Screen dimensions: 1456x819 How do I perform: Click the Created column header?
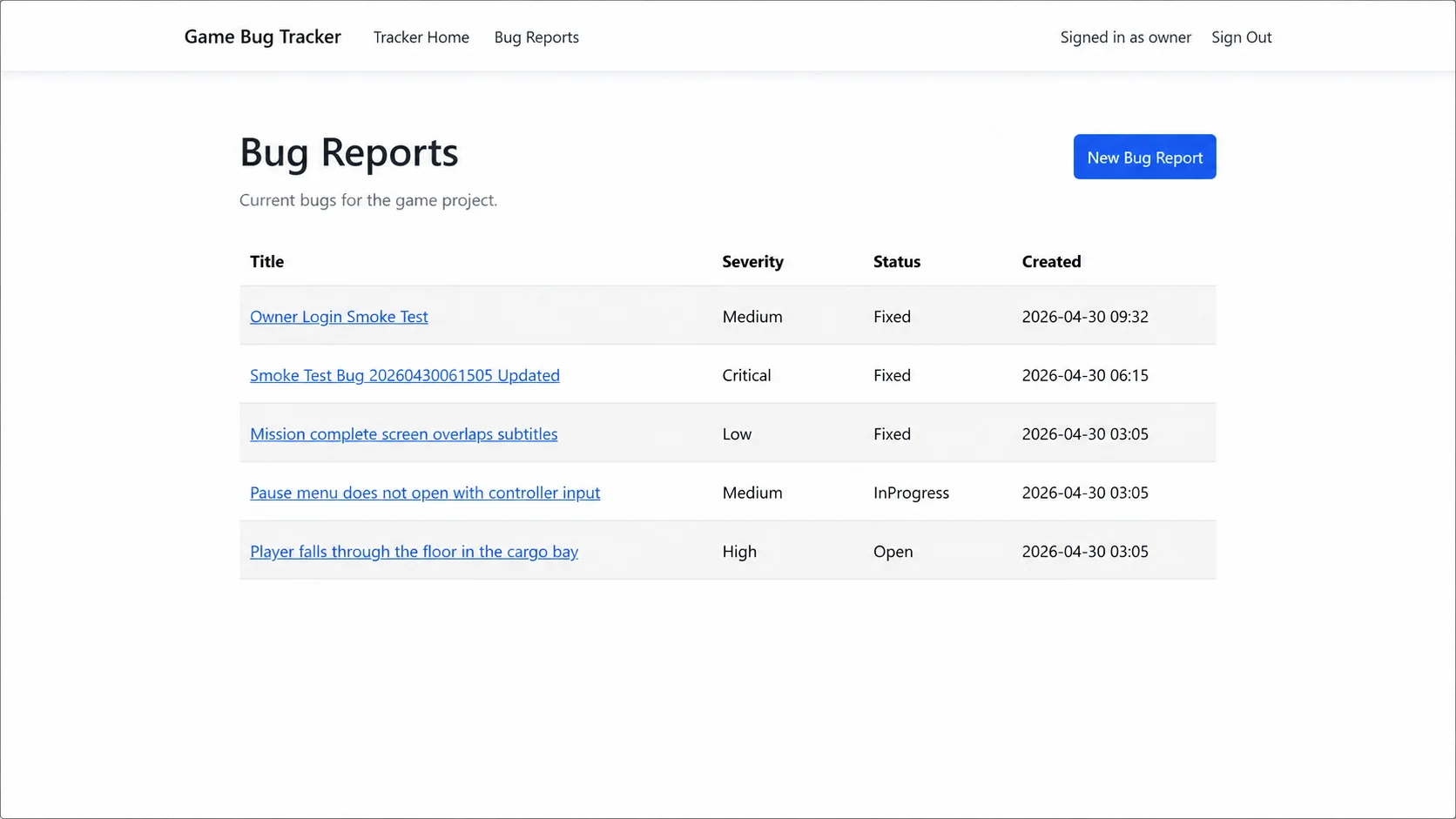pyautogui.click(x=1051, y=261)
